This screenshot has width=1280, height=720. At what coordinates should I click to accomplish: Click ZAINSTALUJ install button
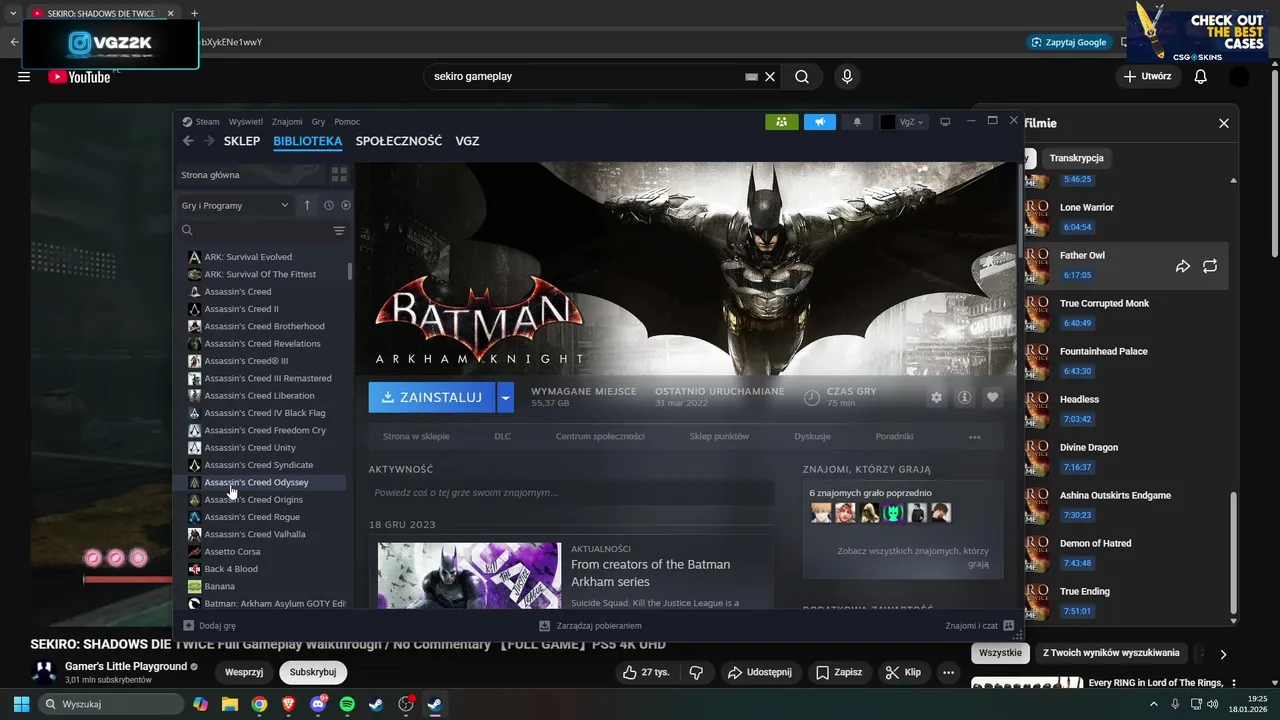coord(432,397)
